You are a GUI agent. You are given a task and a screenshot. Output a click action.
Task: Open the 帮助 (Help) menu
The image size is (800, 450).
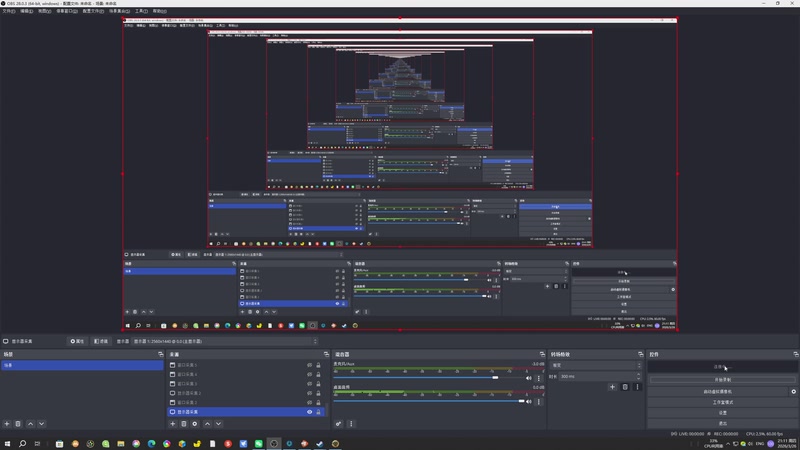pyautogui.click(x=159, y=11)
